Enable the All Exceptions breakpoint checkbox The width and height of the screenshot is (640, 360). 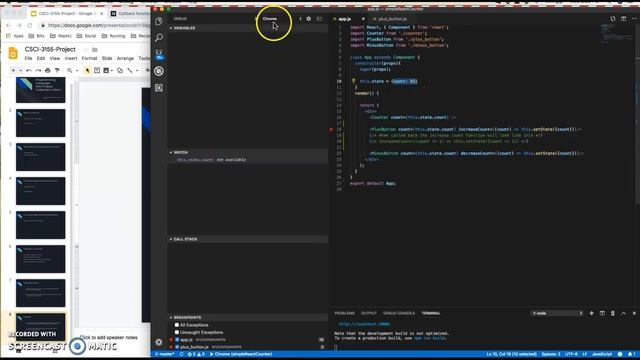177,325
